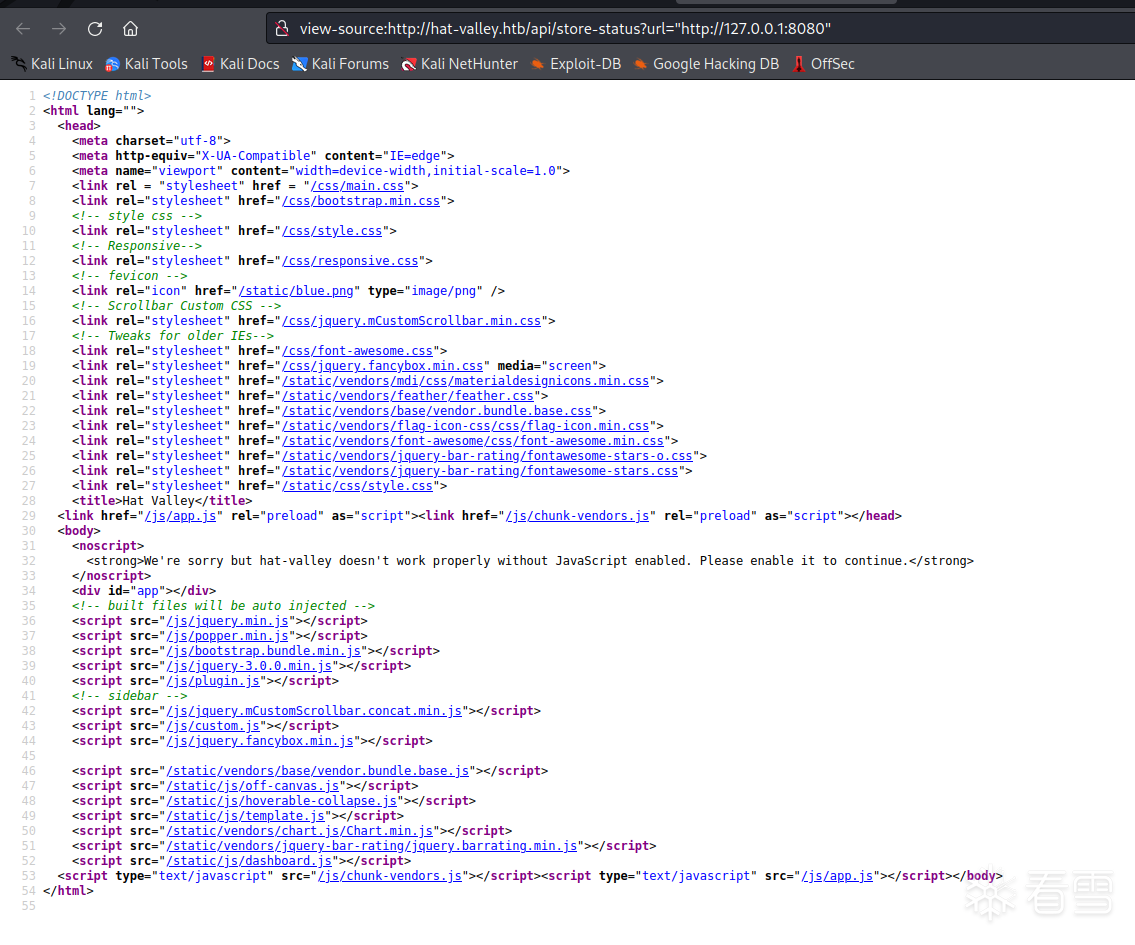Open the hoverable-collapse.js link
The height and width of the screenshot is (945, 1135).
tap(282, 801)
